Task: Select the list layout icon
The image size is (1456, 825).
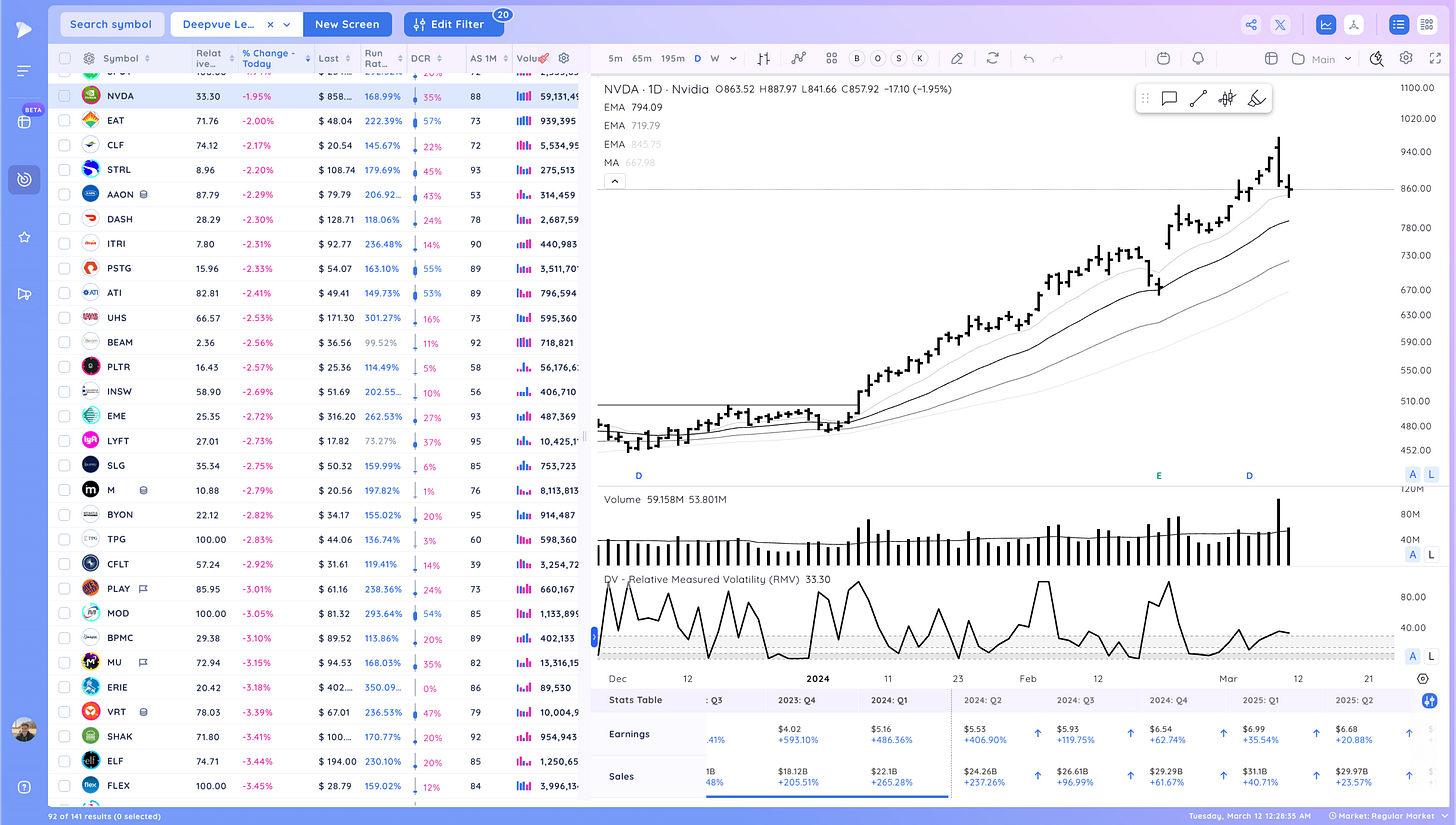Action: coord(1399,24)
